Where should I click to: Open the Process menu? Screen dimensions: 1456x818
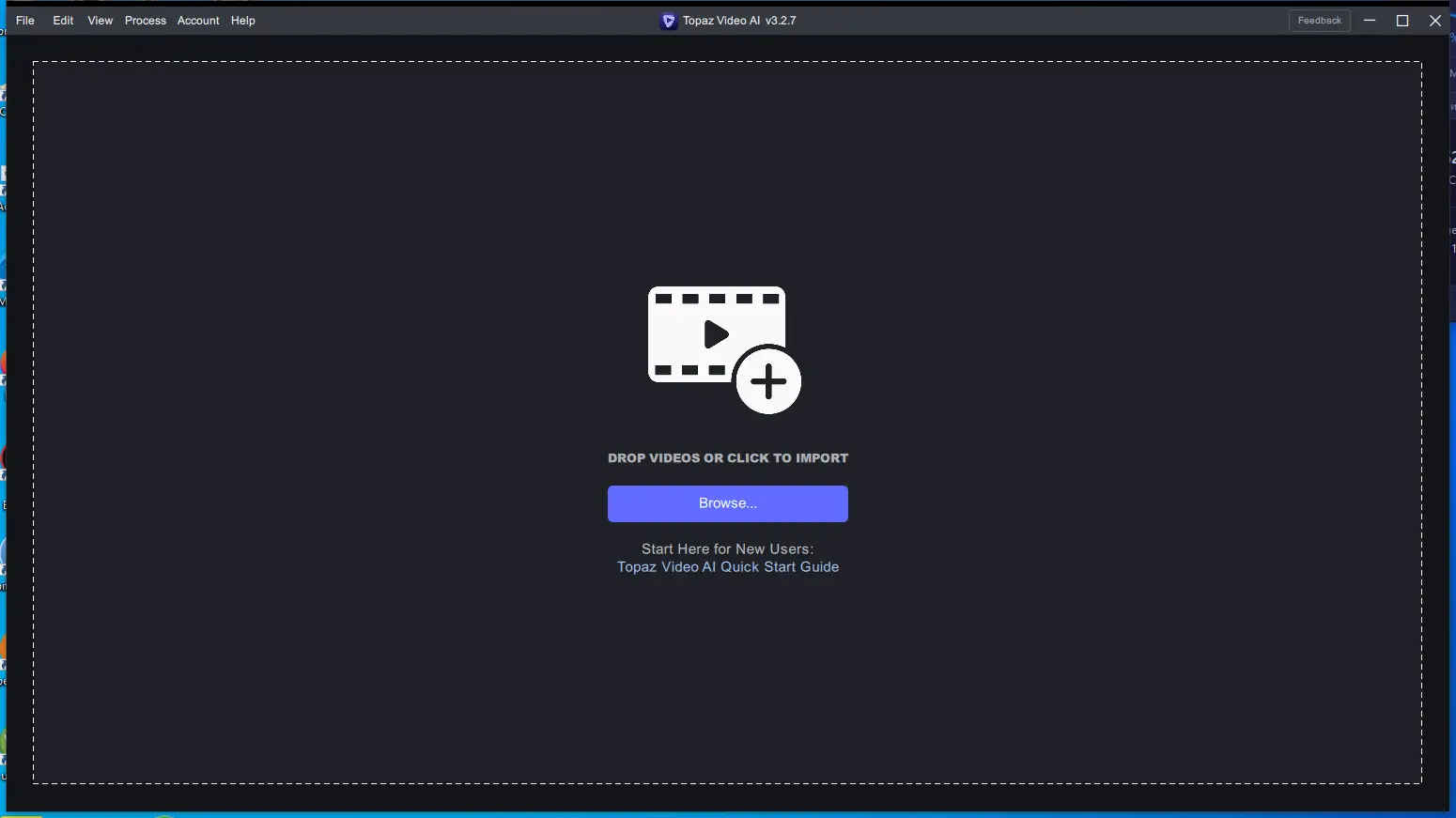[146, 21]
